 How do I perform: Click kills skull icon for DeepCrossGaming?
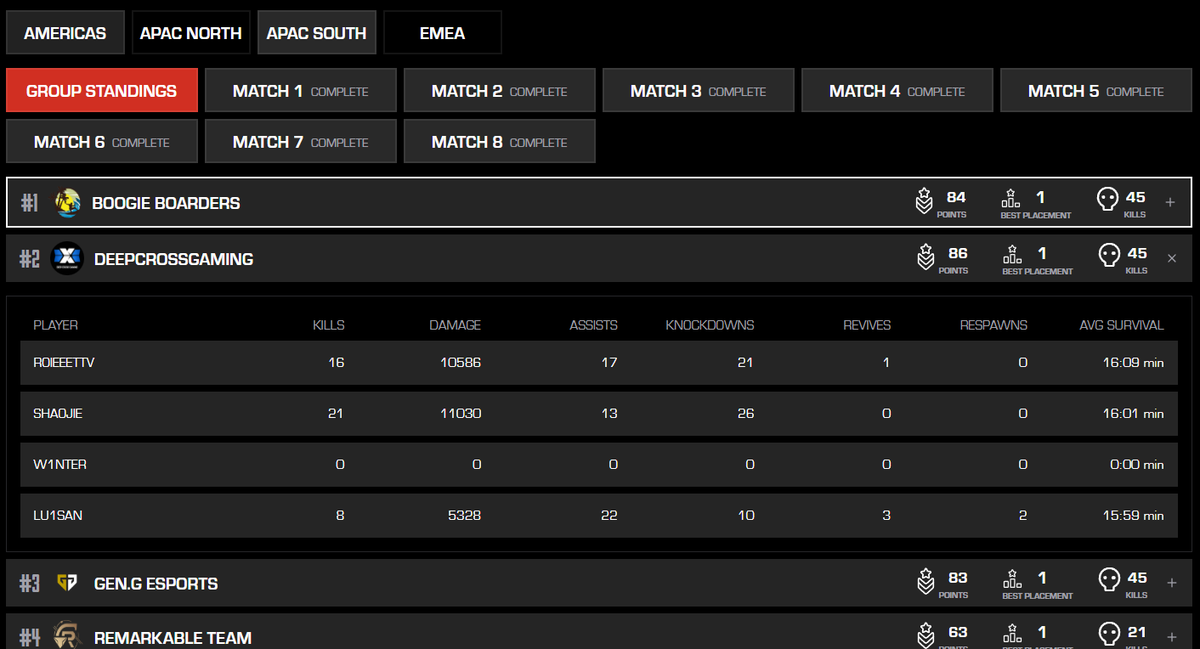click(x=1107, y=257)
